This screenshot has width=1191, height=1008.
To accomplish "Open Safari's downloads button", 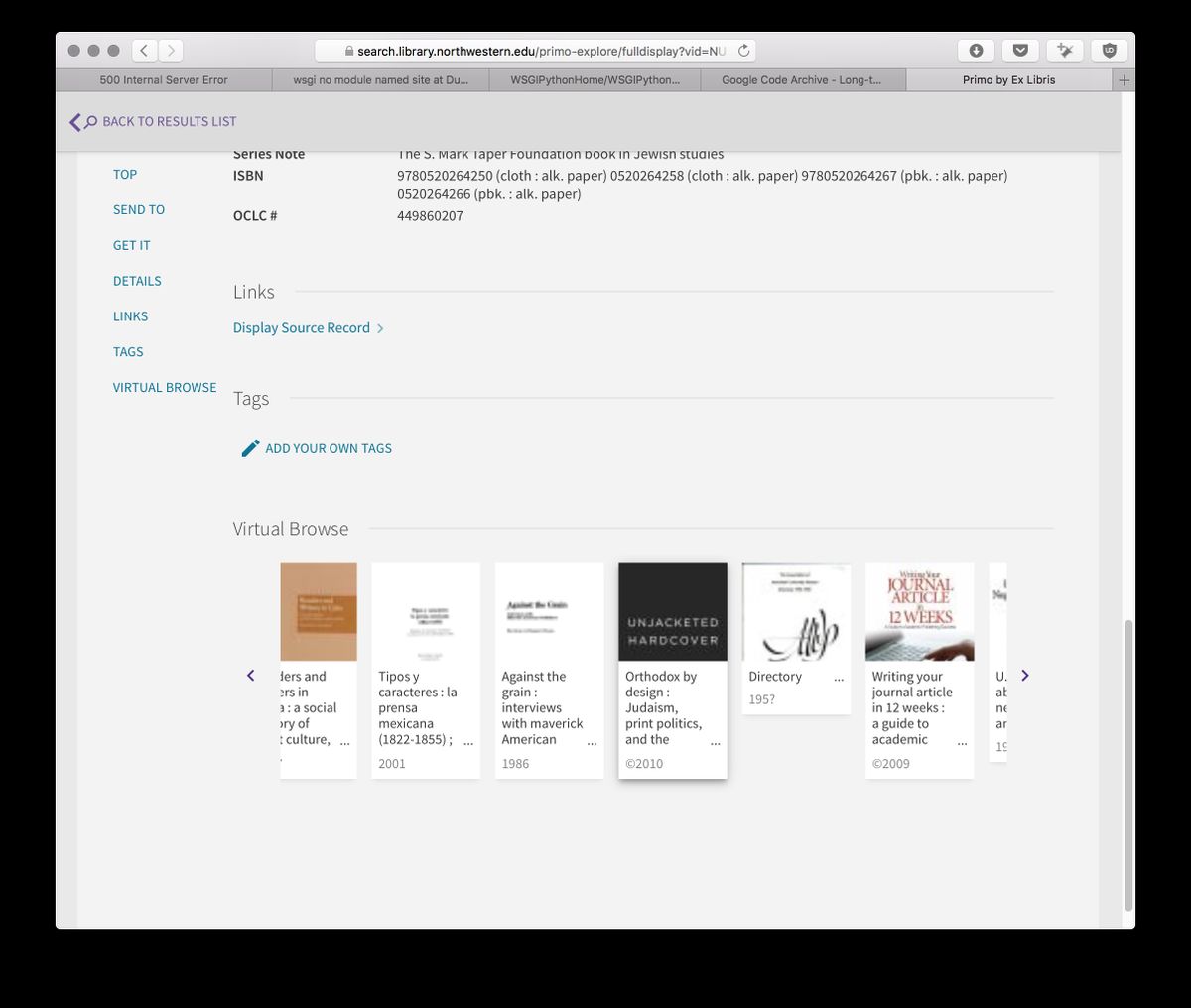I will point(976,51).
